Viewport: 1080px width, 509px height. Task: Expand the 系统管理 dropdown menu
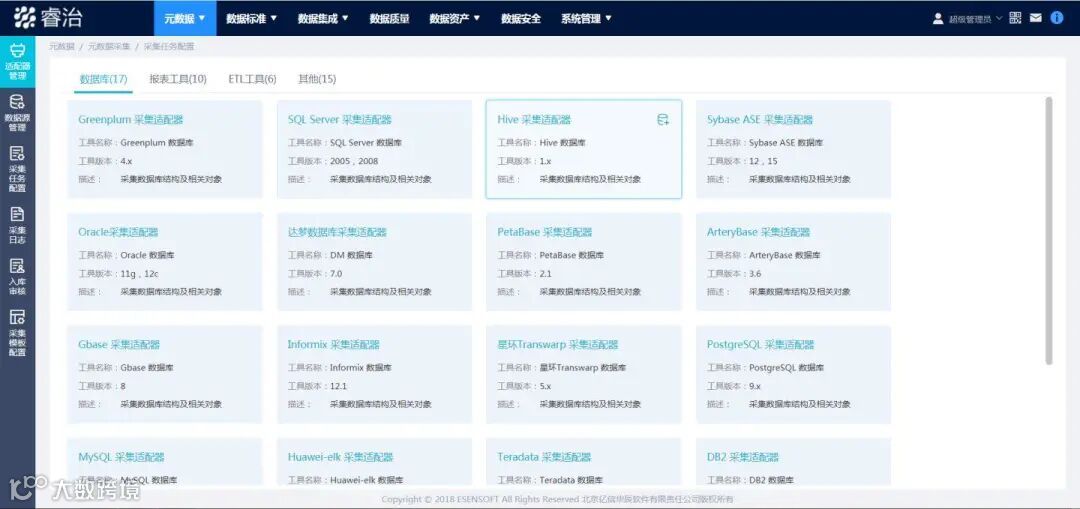point(586,19)
